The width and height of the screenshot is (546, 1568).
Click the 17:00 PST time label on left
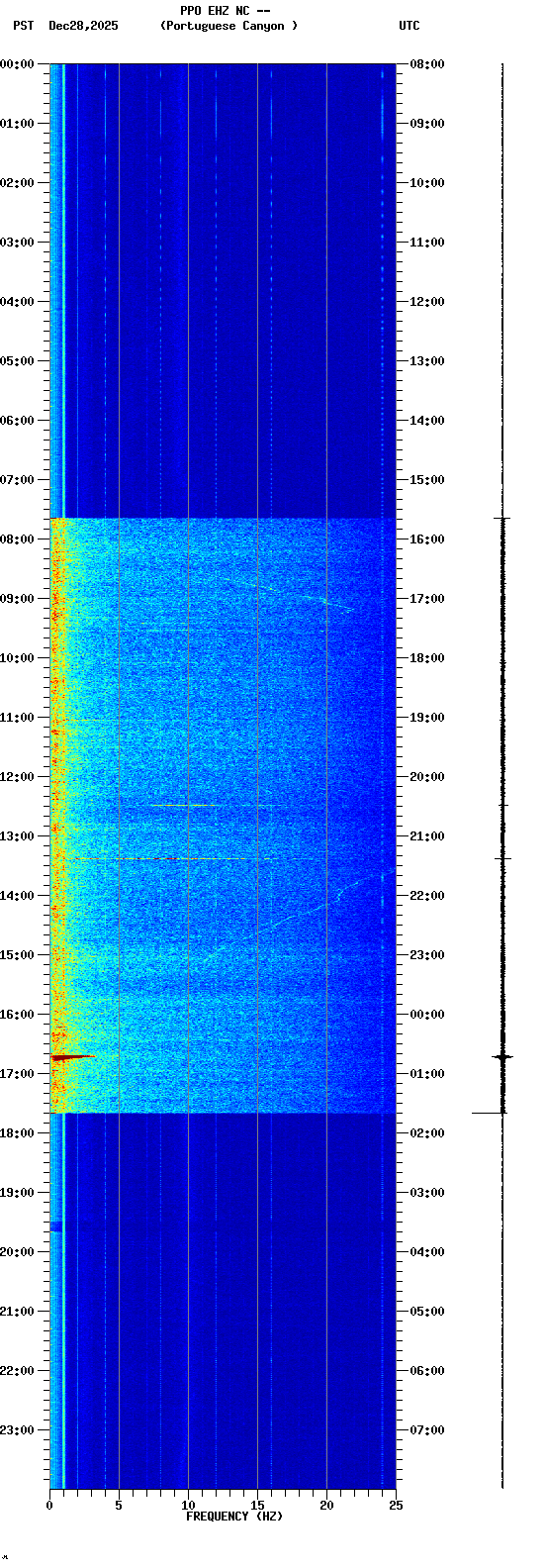(x=17, y=1074)
